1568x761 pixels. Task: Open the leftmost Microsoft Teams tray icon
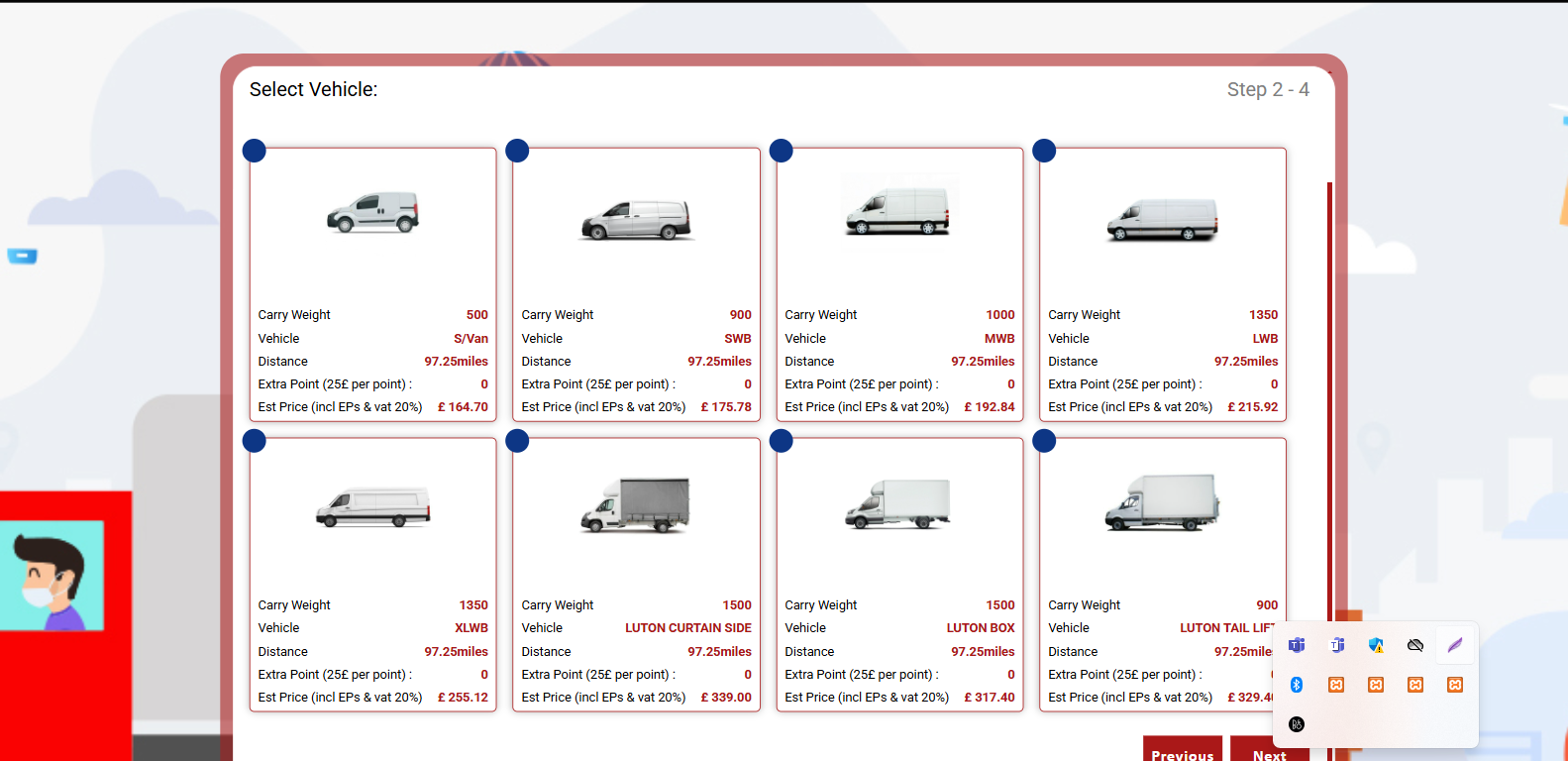click(1297, 645)
